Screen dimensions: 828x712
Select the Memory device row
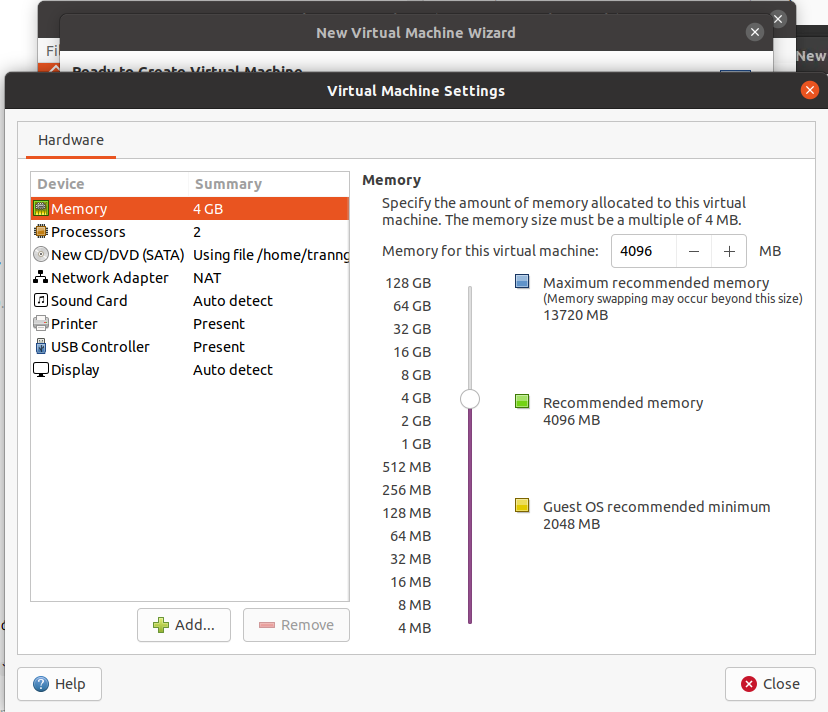pos(190,209)
